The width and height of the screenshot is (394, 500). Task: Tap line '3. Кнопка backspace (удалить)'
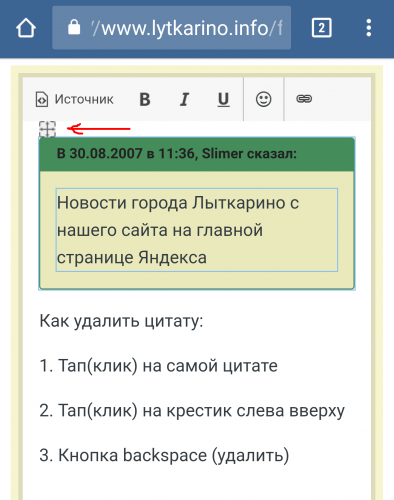click(x=164, y=455)
